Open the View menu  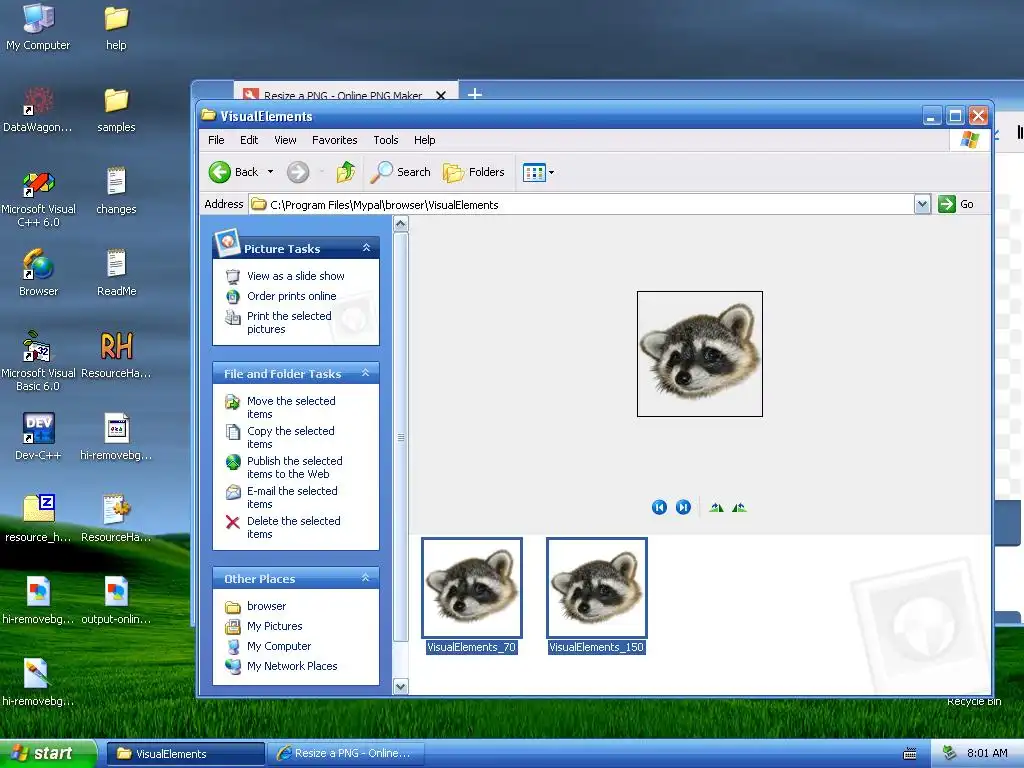285,140
